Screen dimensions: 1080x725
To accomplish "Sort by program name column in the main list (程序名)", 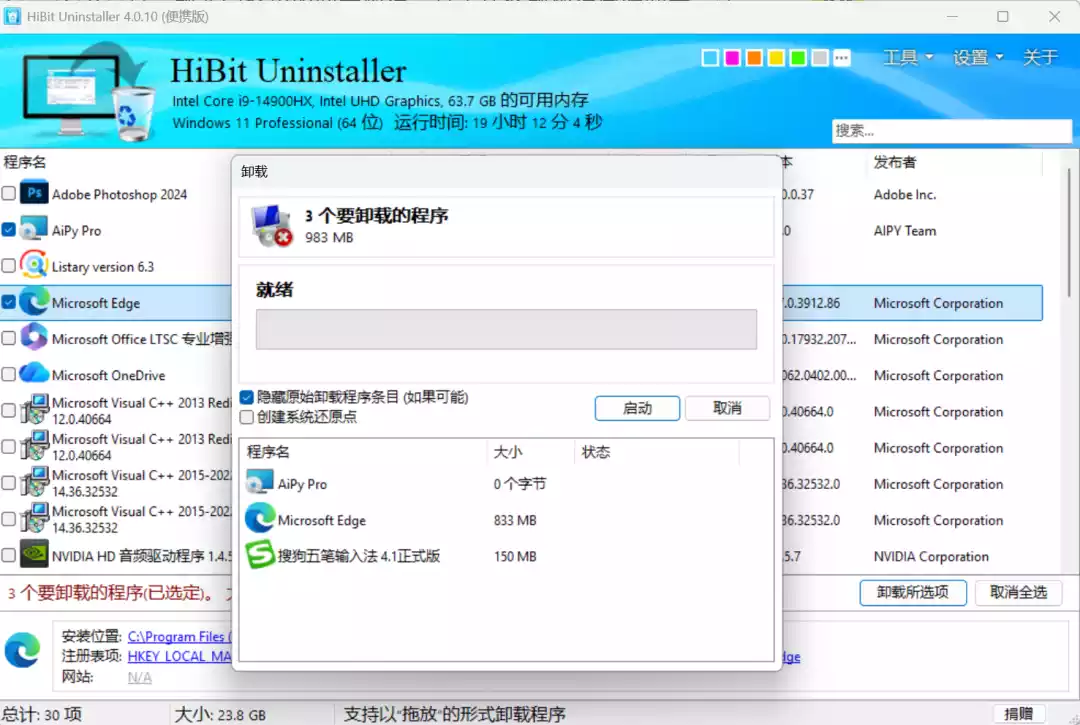I will click(25, 162).
